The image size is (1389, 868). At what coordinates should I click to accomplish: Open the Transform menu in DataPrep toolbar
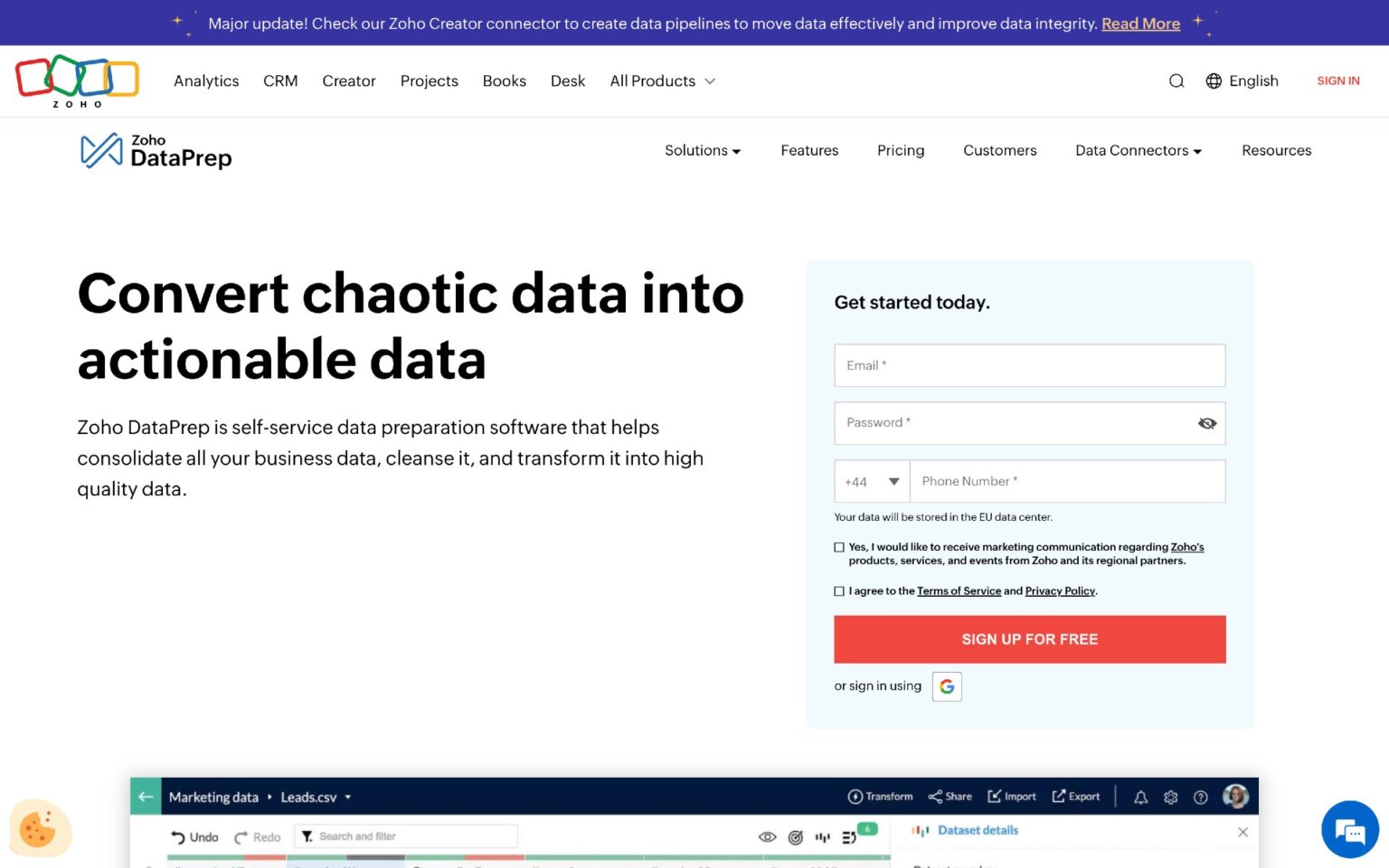(881, 797)
